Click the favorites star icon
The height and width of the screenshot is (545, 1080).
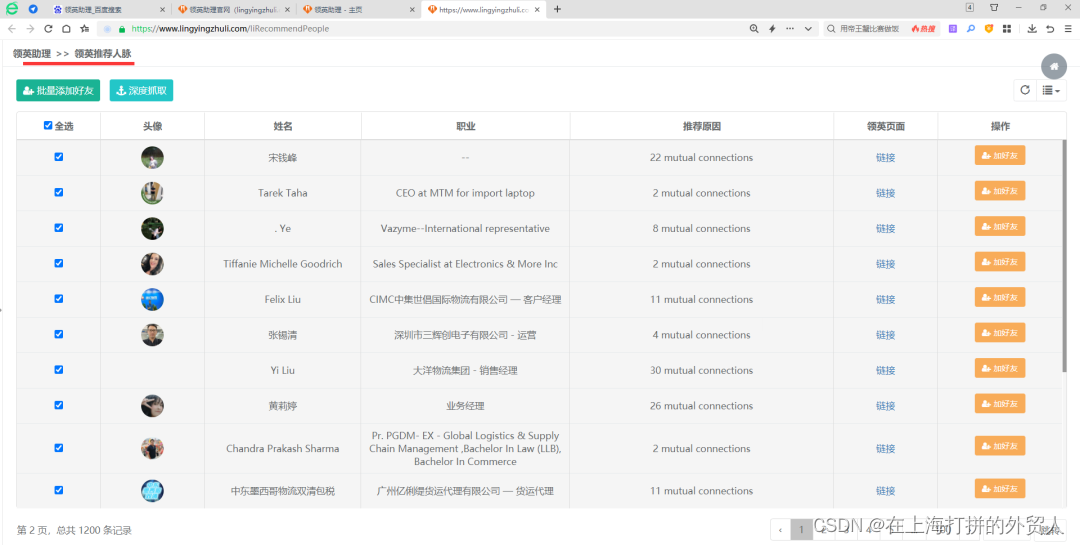coord(84,29)
